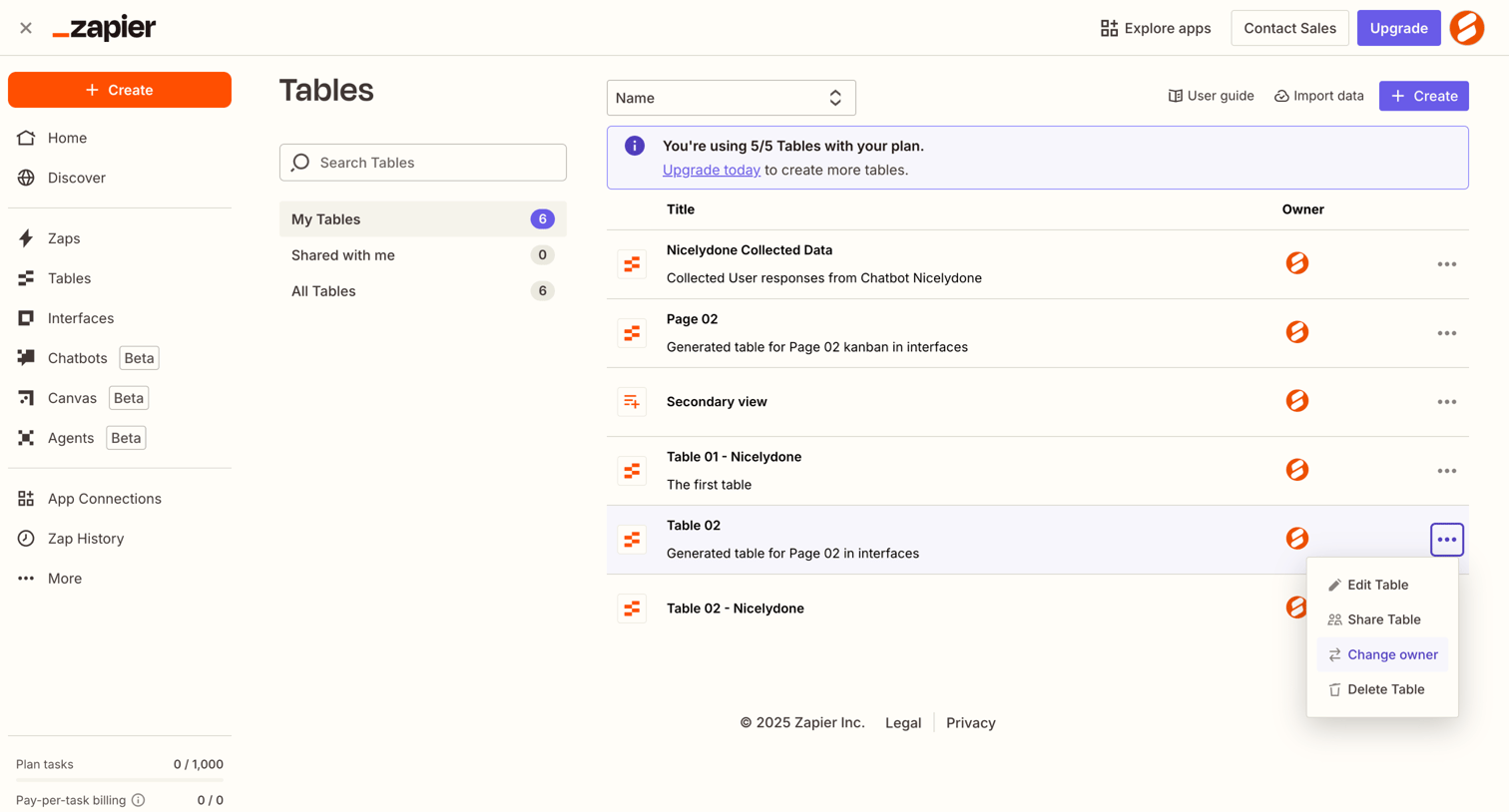
Task: Close the sidebar with the X icon
Action: click(26, 28)
